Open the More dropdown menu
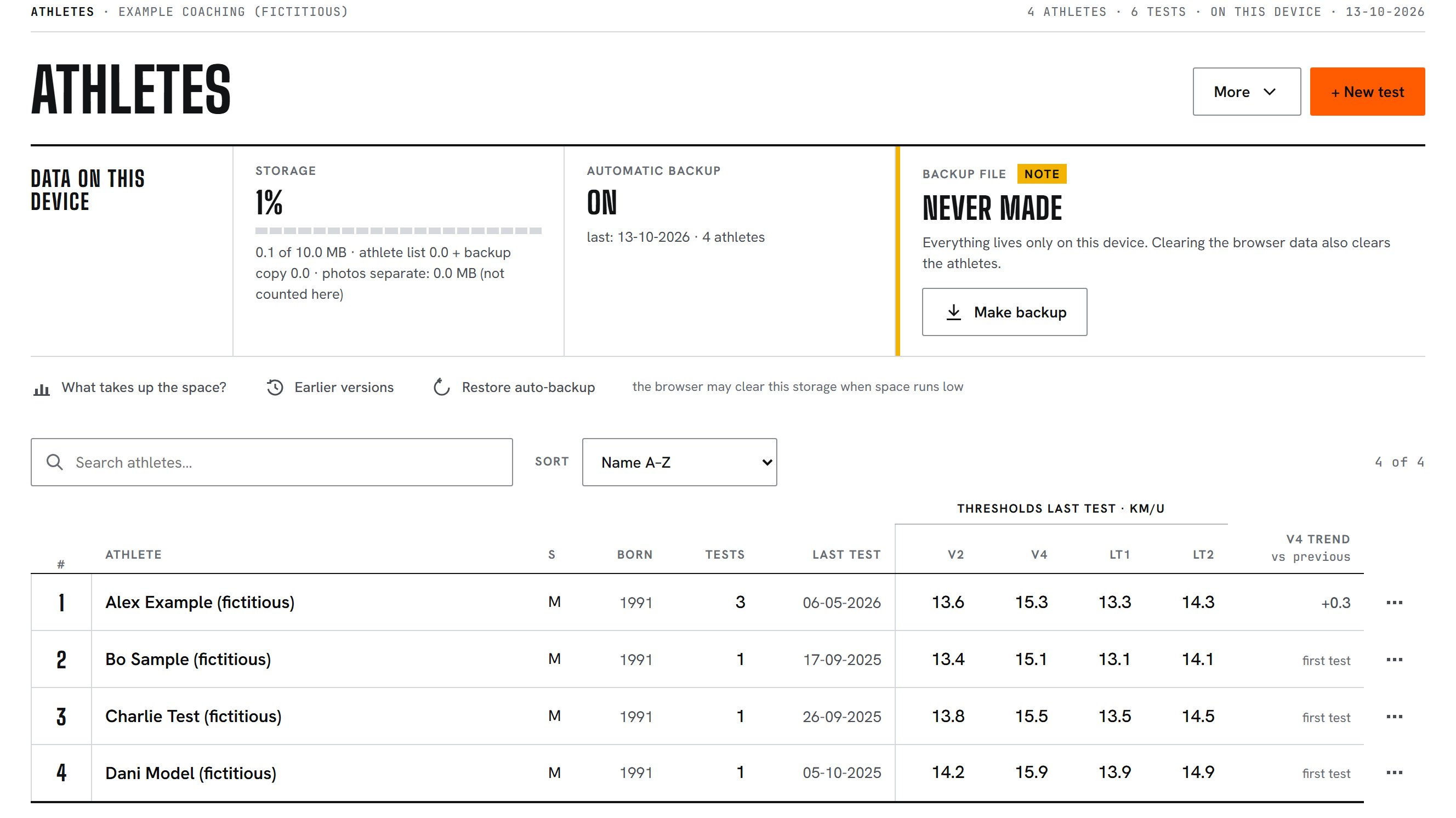The width and height of the screenshot is (1456, 818). click(1246, 92)
